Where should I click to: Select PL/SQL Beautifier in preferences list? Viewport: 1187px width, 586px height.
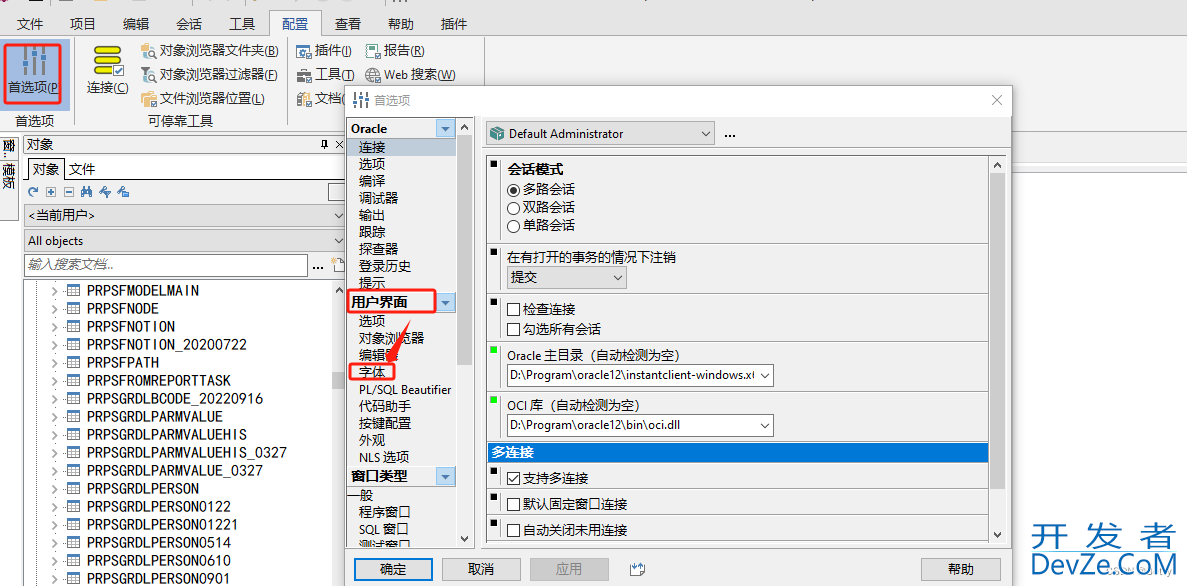coord(405,389)
